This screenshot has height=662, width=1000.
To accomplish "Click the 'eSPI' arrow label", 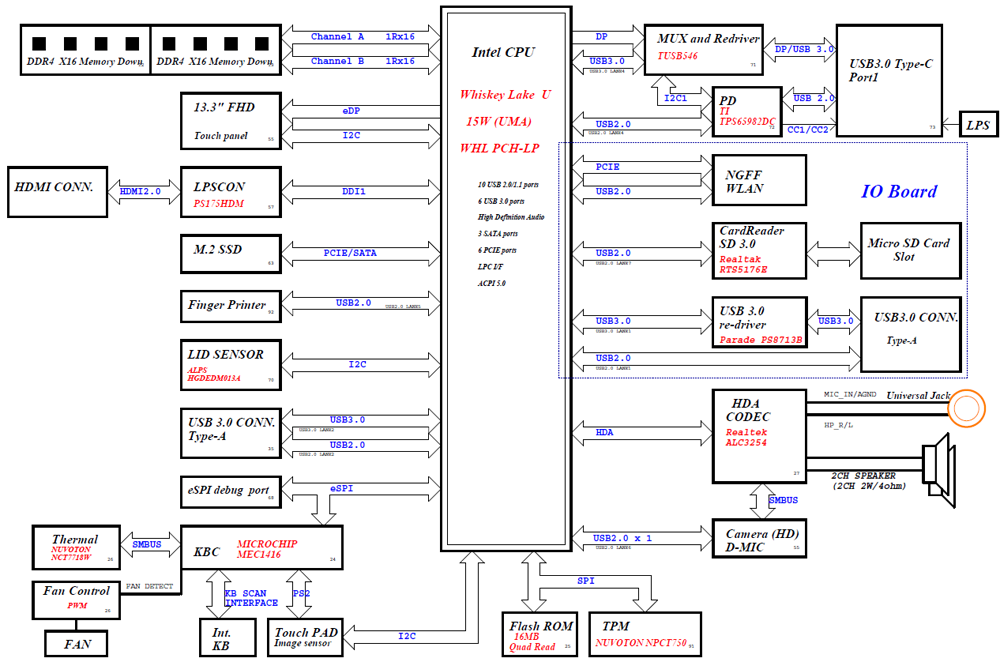I will (342, 488).
